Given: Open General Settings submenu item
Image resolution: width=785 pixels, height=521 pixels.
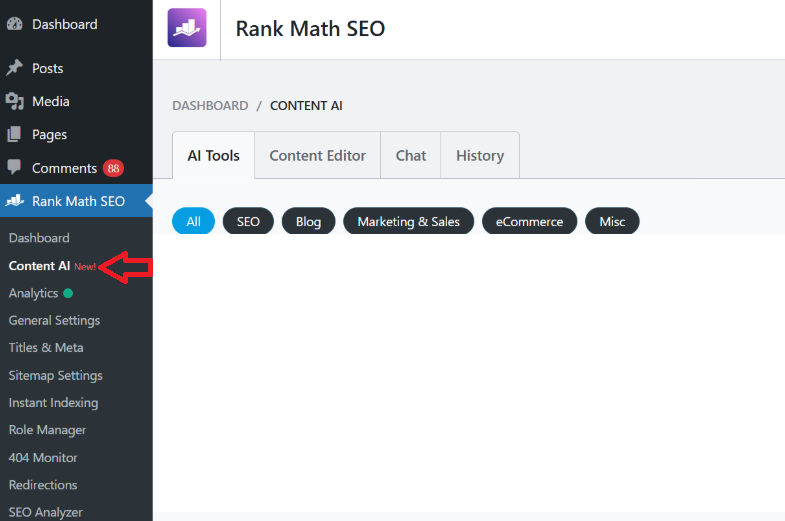Looking at the screenshot, I should point(54,320).
